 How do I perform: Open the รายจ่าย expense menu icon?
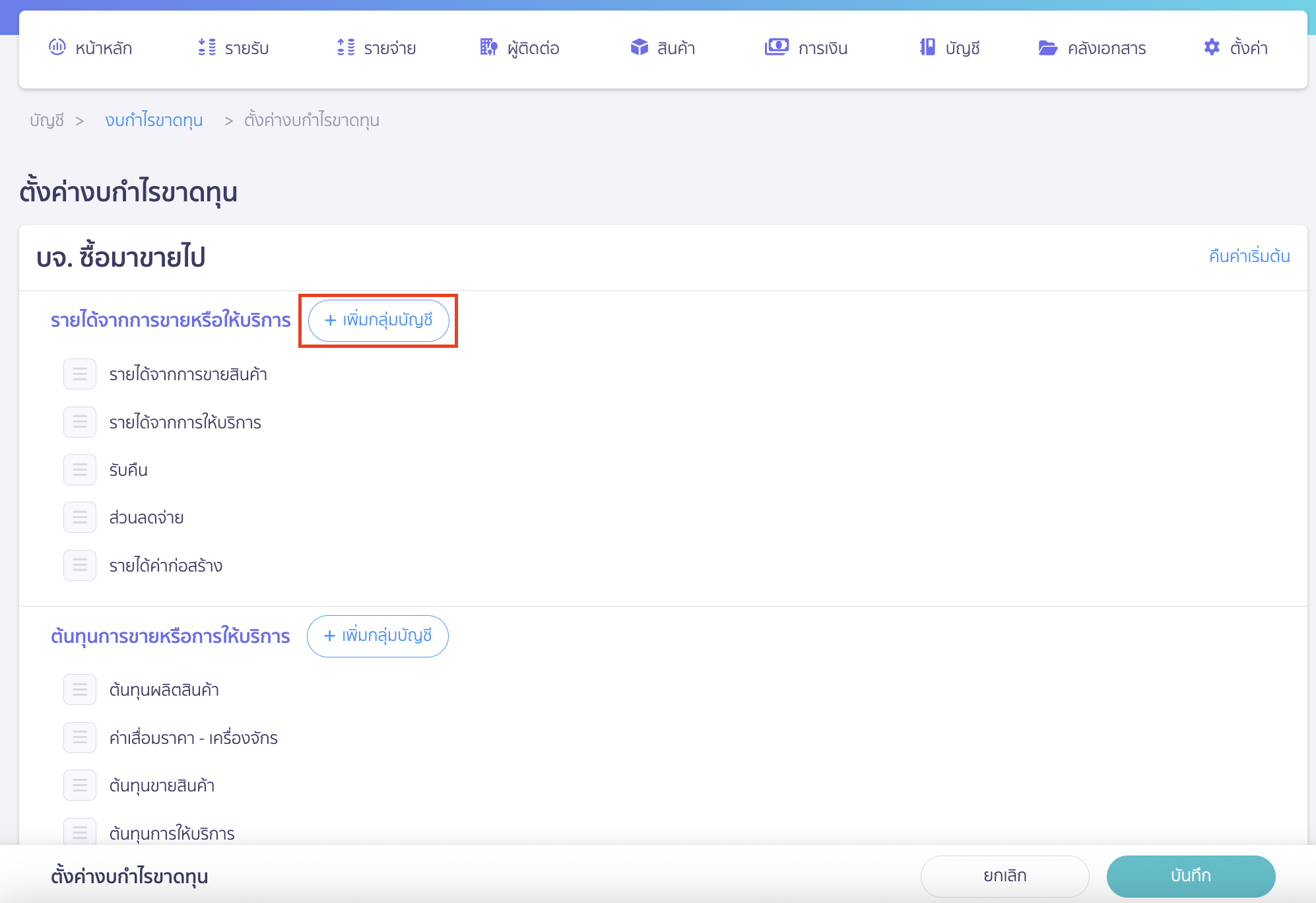tap(346, 47)
